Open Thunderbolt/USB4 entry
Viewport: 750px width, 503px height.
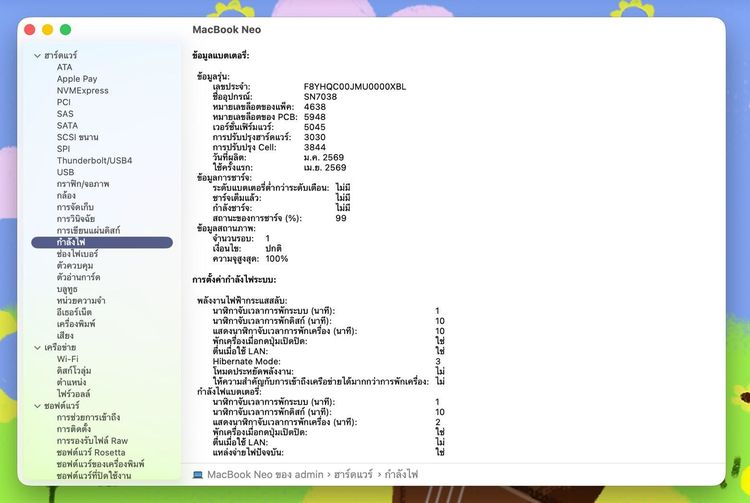click(94, 161)
